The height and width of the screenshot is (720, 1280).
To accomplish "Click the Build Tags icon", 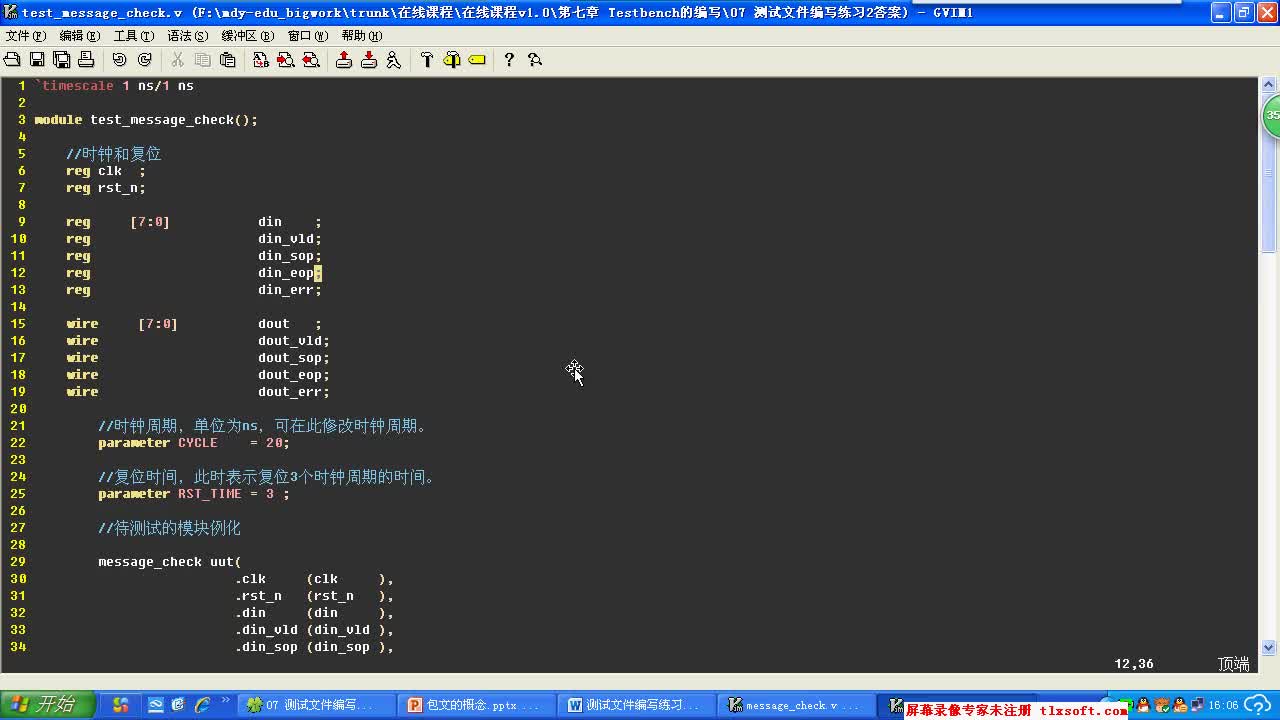I will coord(452,60).
